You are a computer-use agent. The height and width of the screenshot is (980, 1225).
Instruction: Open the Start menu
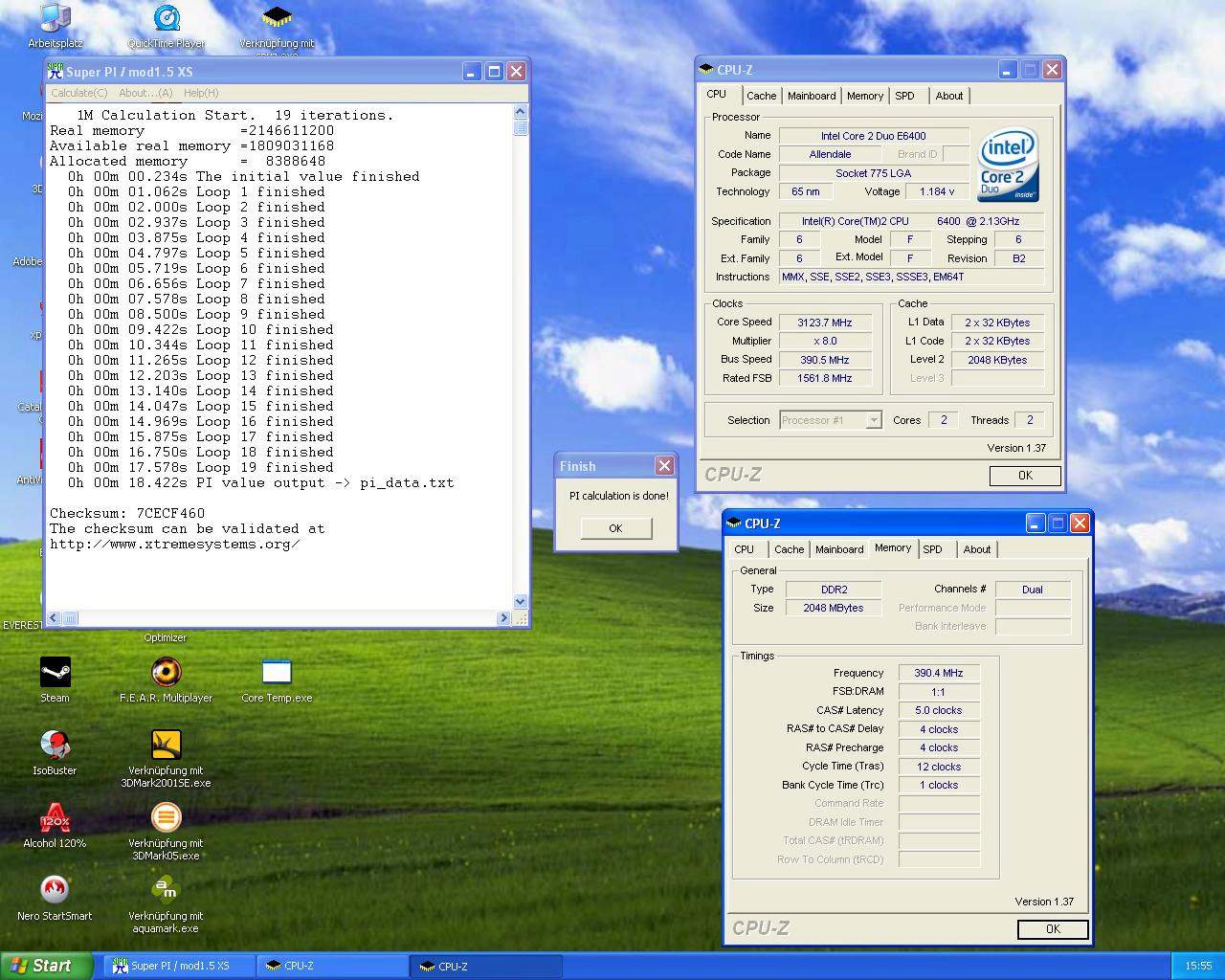[47, 966]
